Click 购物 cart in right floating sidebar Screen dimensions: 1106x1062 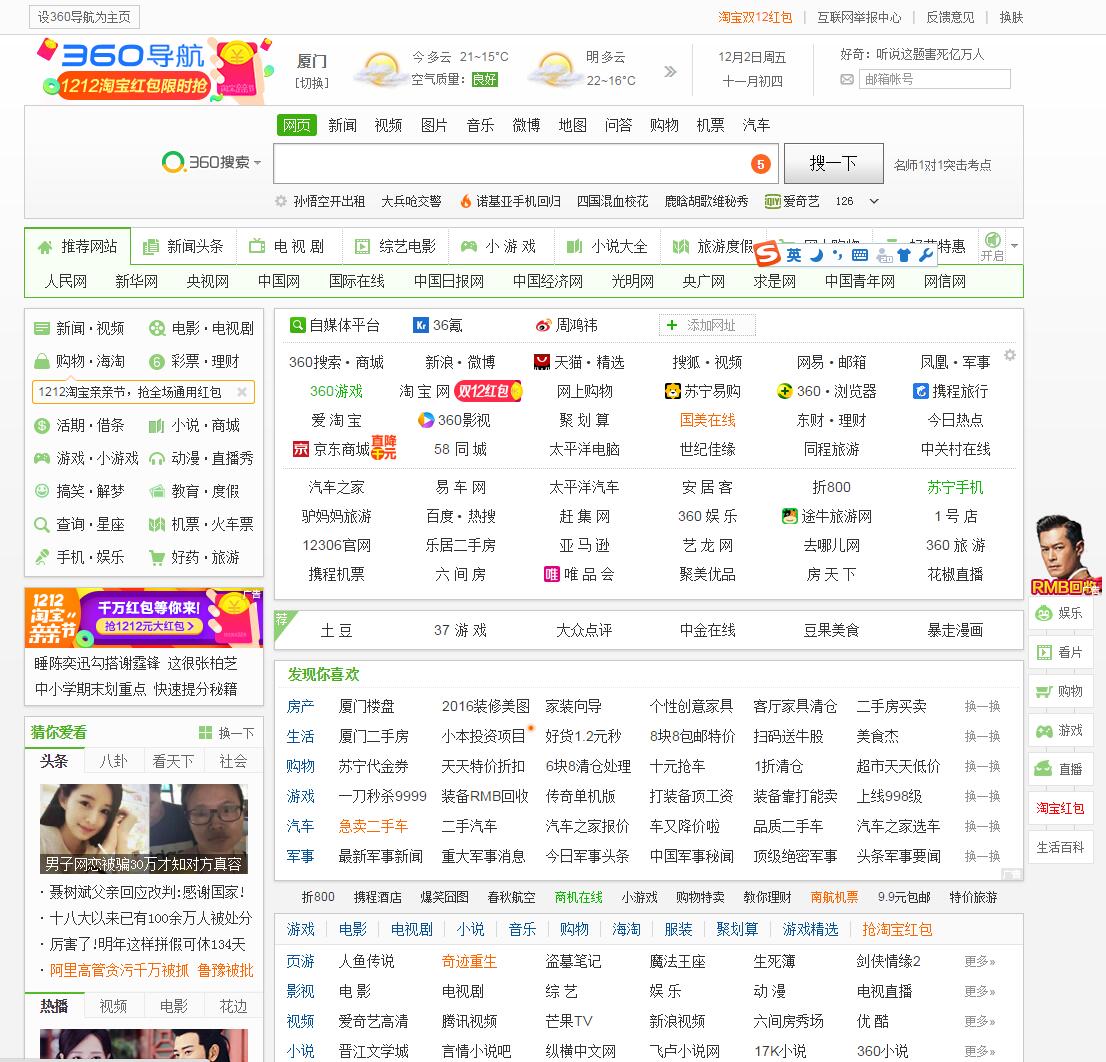pos(1060,691)
